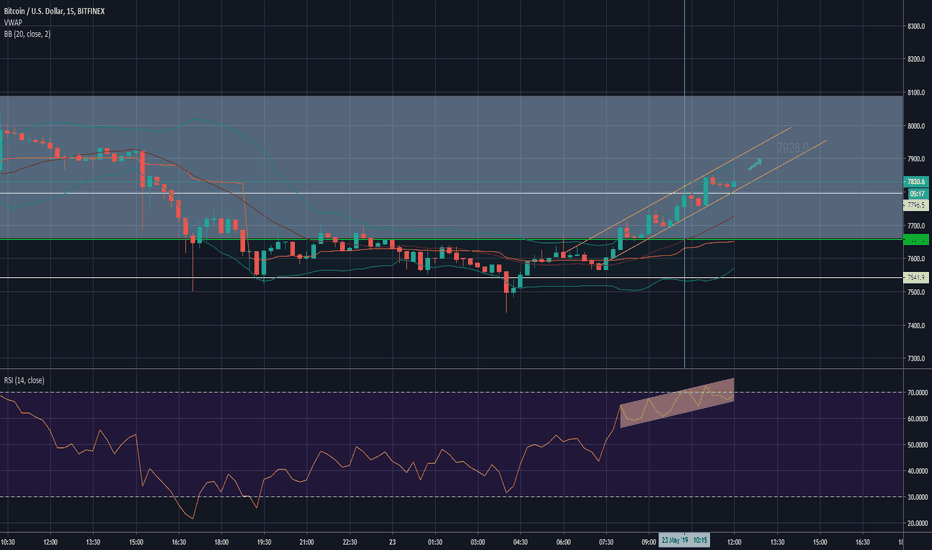Click the 8000.0 price scale value
932x550 pixels.
click(917, 126)
